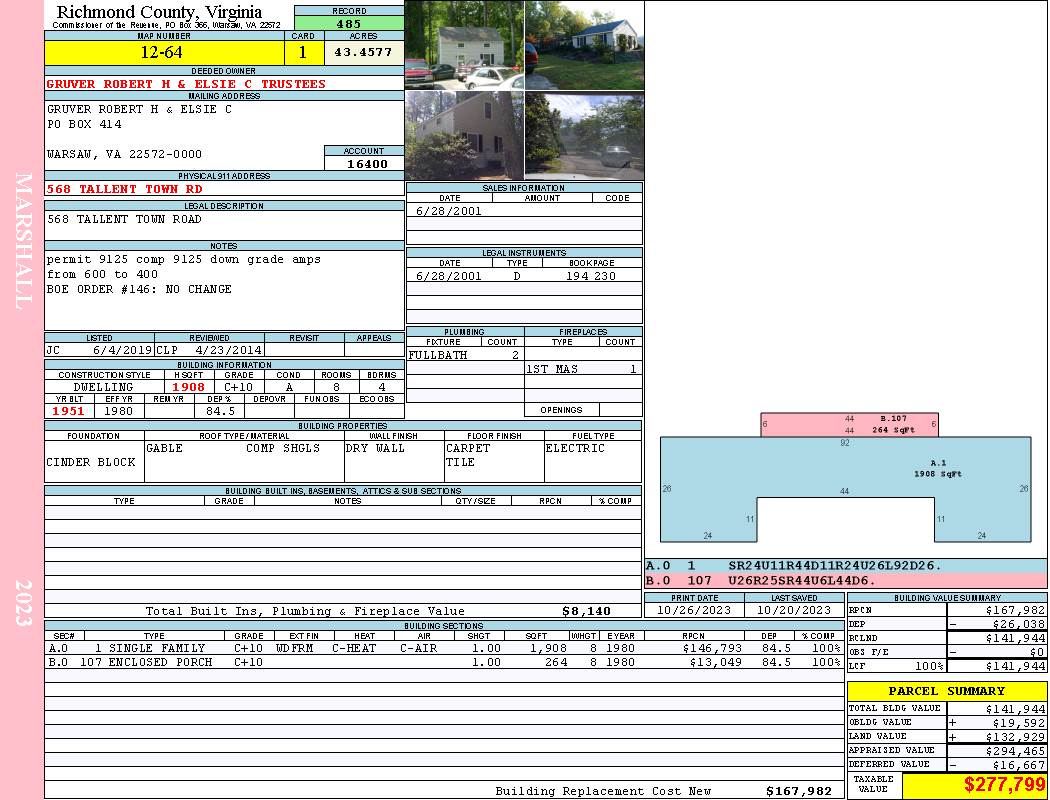Open bottom-left photo of house side view
This screenshot has width=1050, height=800.
coord(464,136)
